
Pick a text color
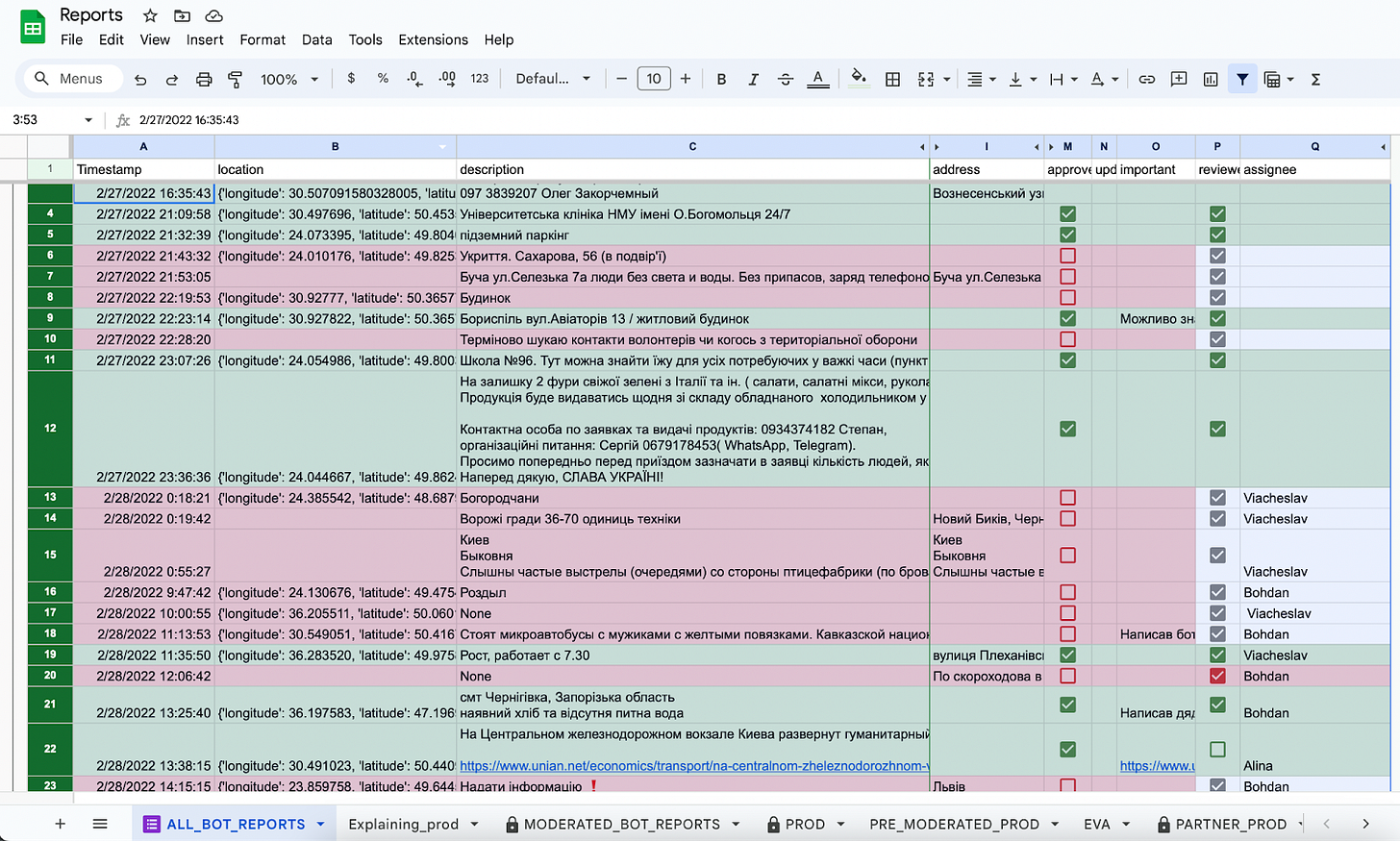pyautogui.click(x=818, y=80)
